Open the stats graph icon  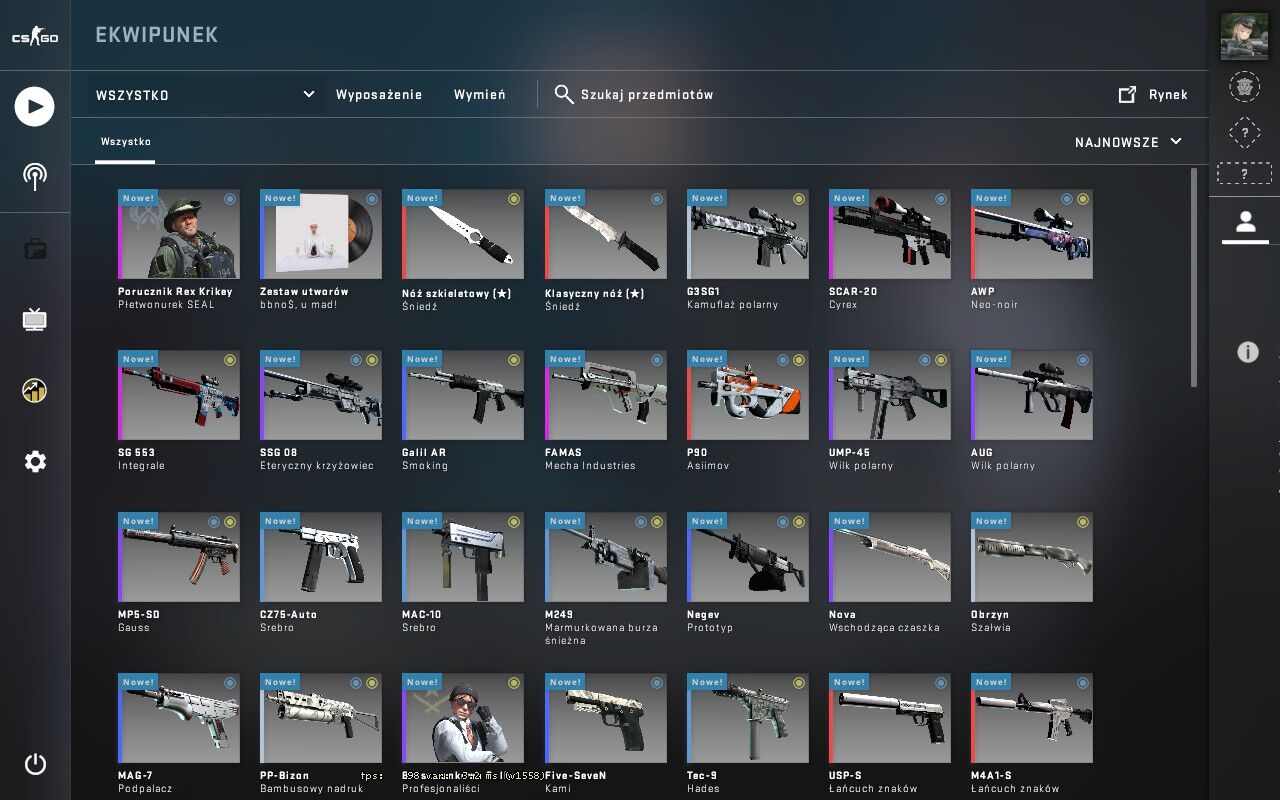click(35, 390)
